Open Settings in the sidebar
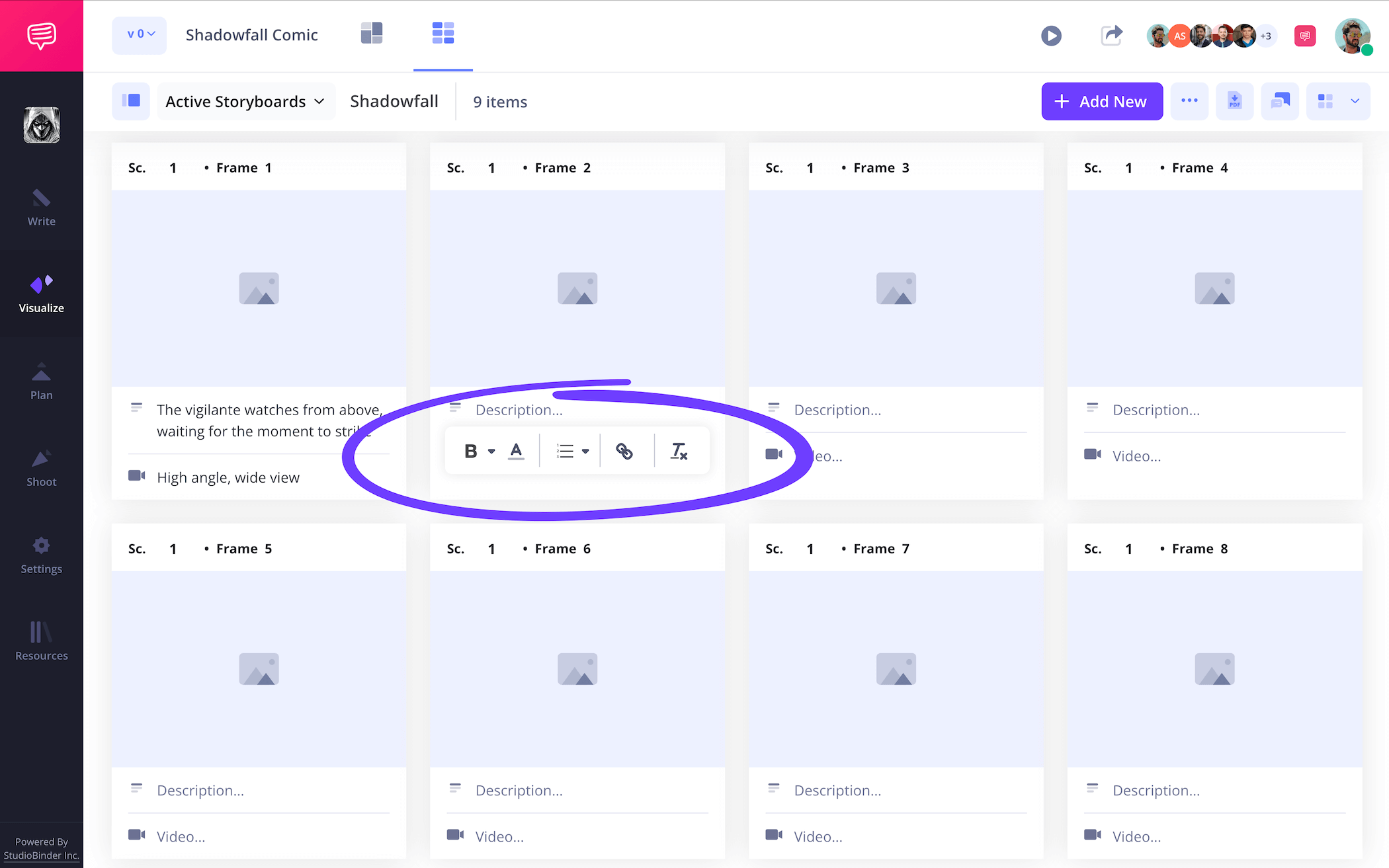This screenshot has width=1389, height=868. (x=41, y=555)
